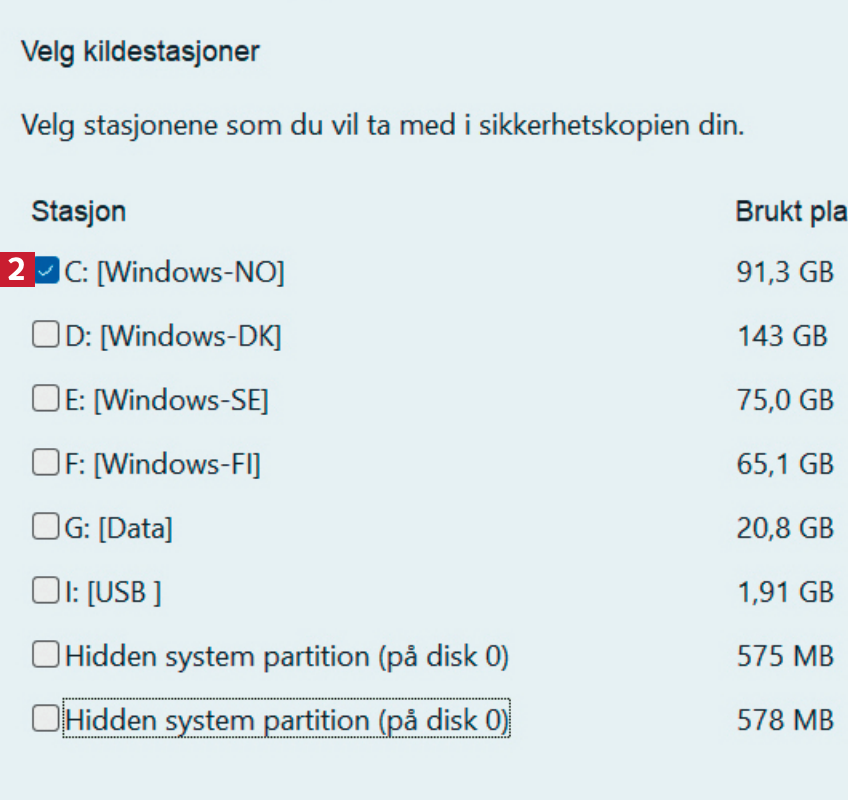Click the Stasjon column header
This screenshot has width=848, height=800.
[78, 212]
